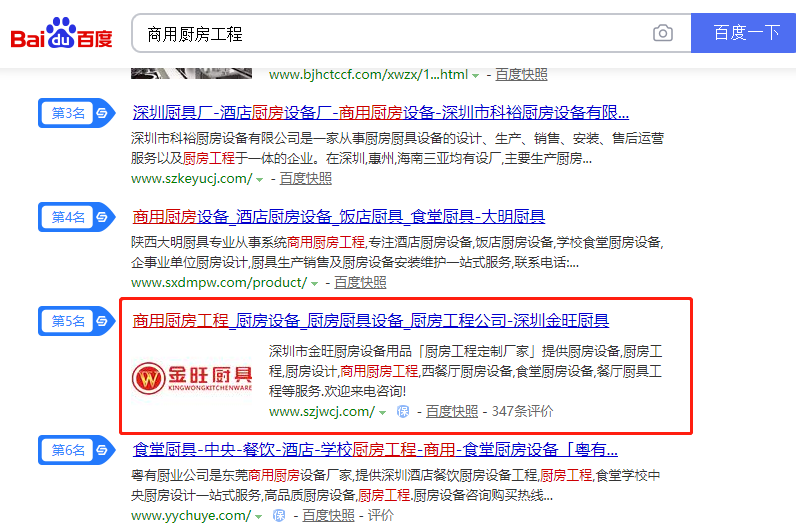
Task: Click the www.yychuye.com/ URL text
Action: [191, 516]
